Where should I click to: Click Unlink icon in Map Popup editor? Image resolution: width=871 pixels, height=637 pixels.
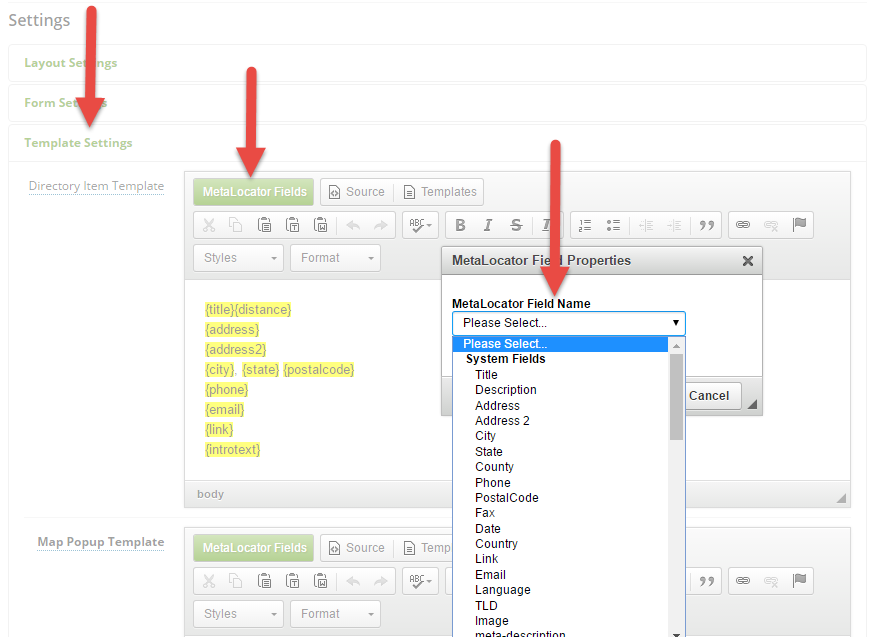coord(771,580)
